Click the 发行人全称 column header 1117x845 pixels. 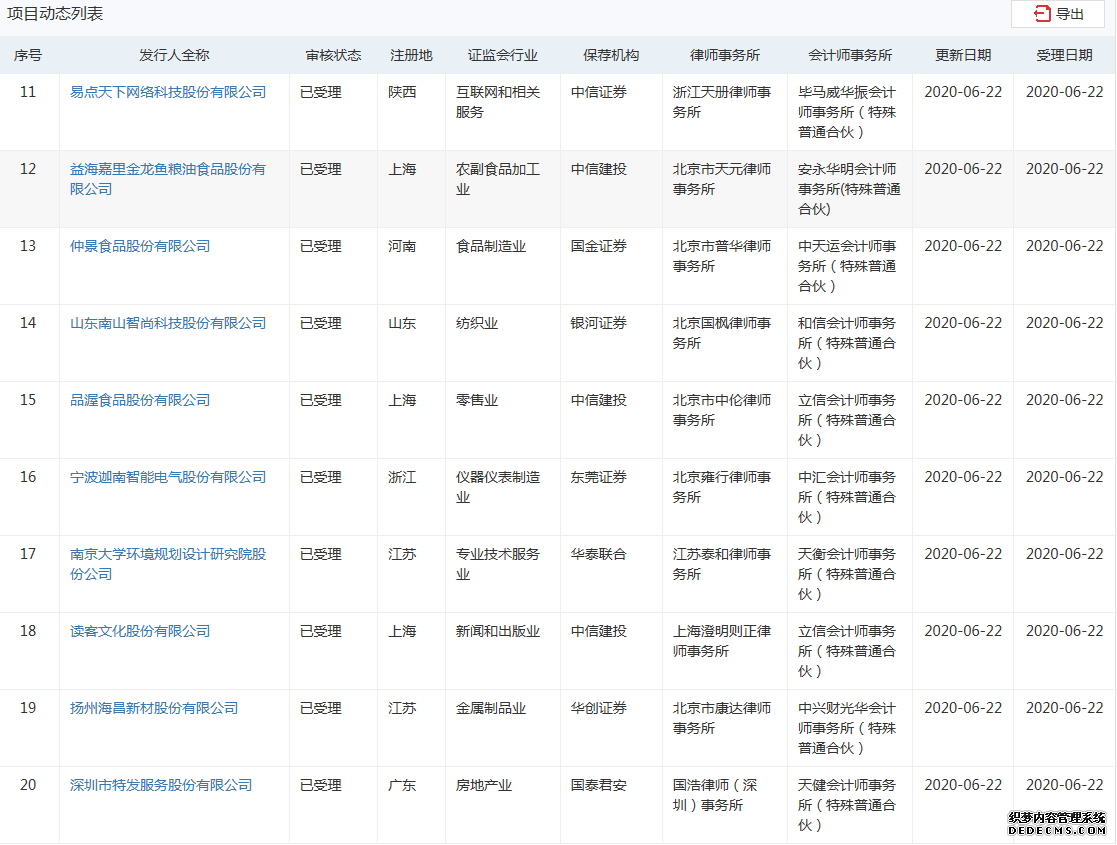click(175, 56)
